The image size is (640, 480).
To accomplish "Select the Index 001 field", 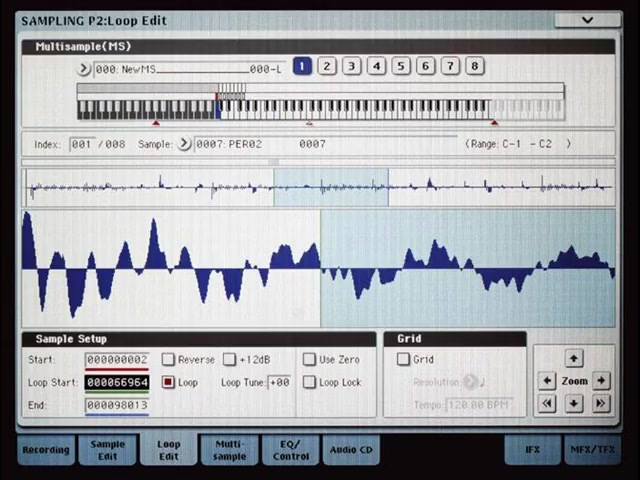I will [x=82, y=144].
